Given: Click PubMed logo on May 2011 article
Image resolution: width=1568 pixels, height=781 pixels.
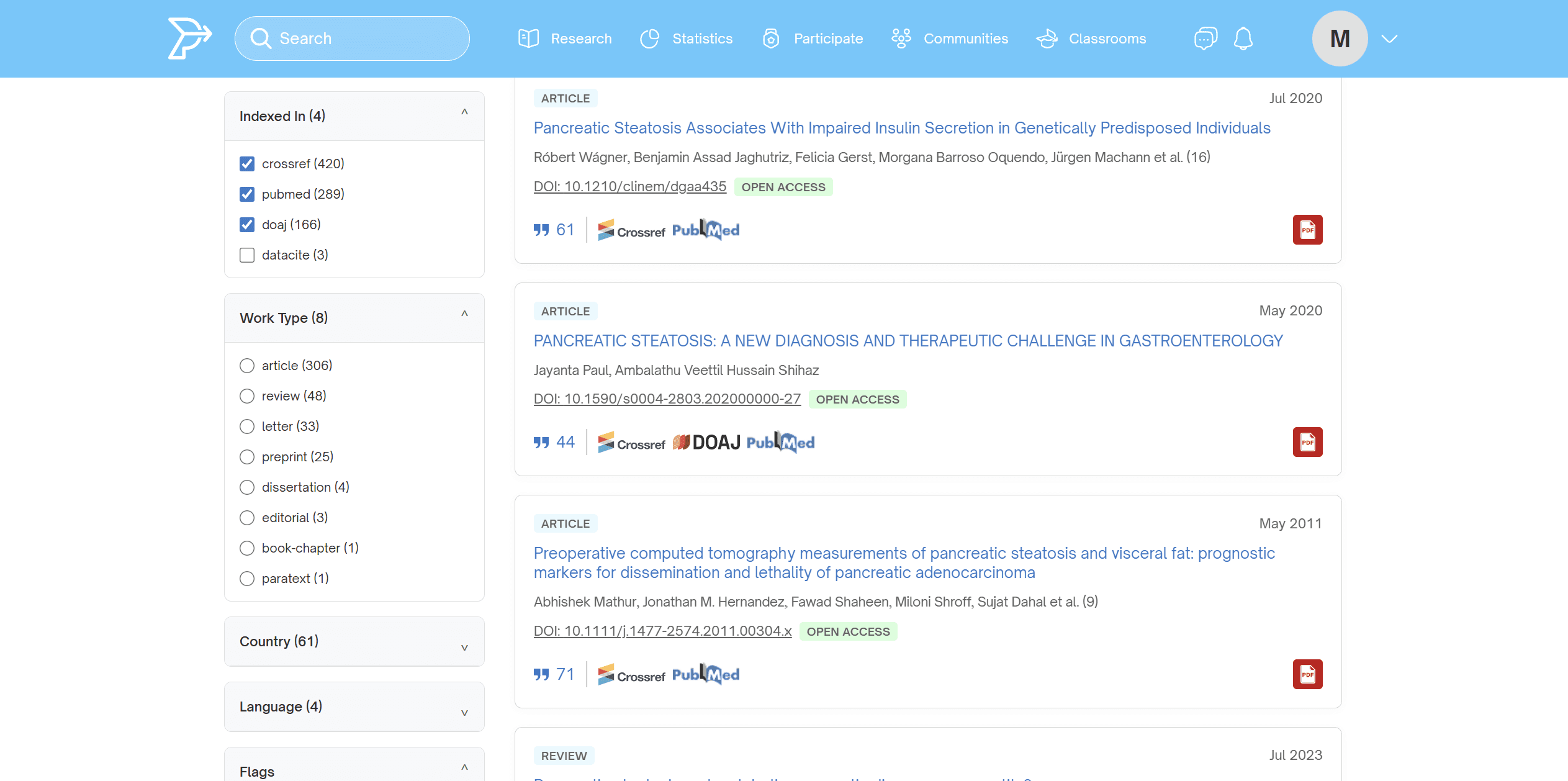Looking at the screenshot, I should coord(706,675).
